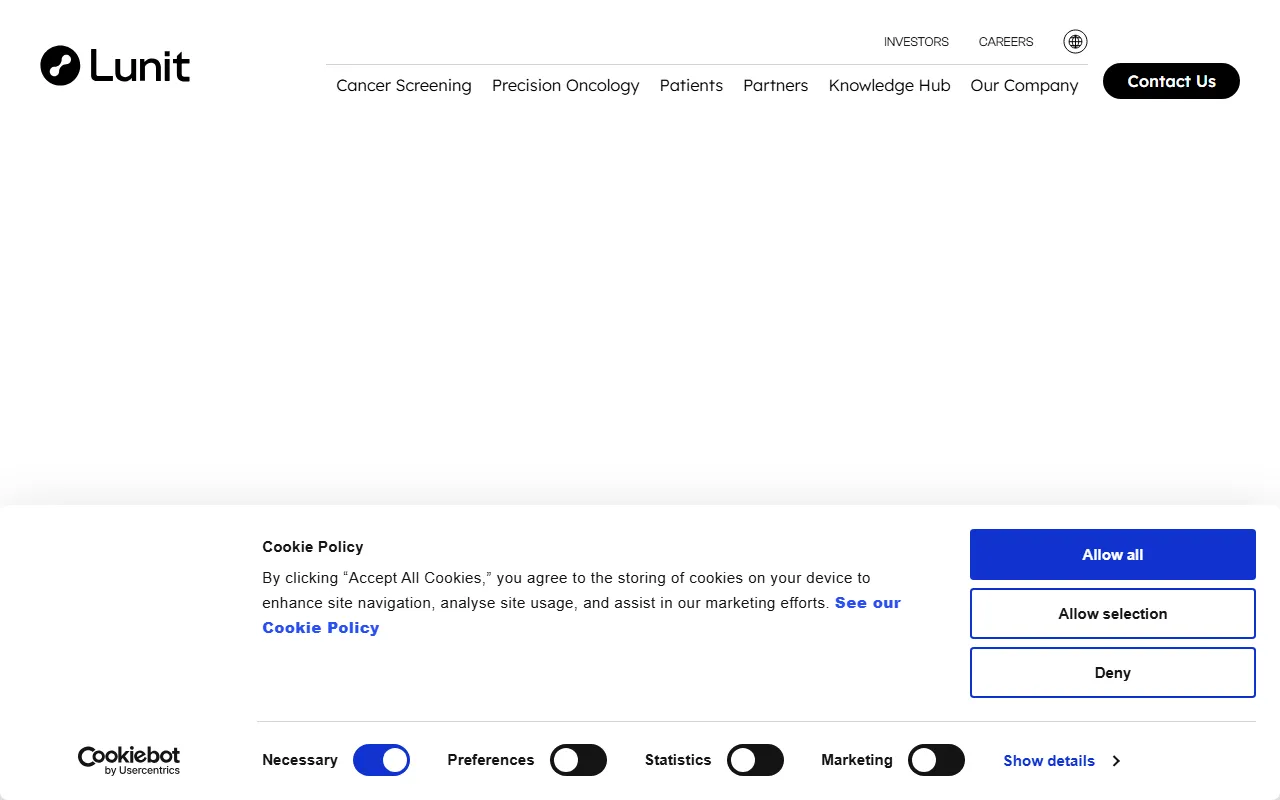The image size is (1280, 800).
Task: Enable the Statistics cookies toggle
Action: [755, 760]
